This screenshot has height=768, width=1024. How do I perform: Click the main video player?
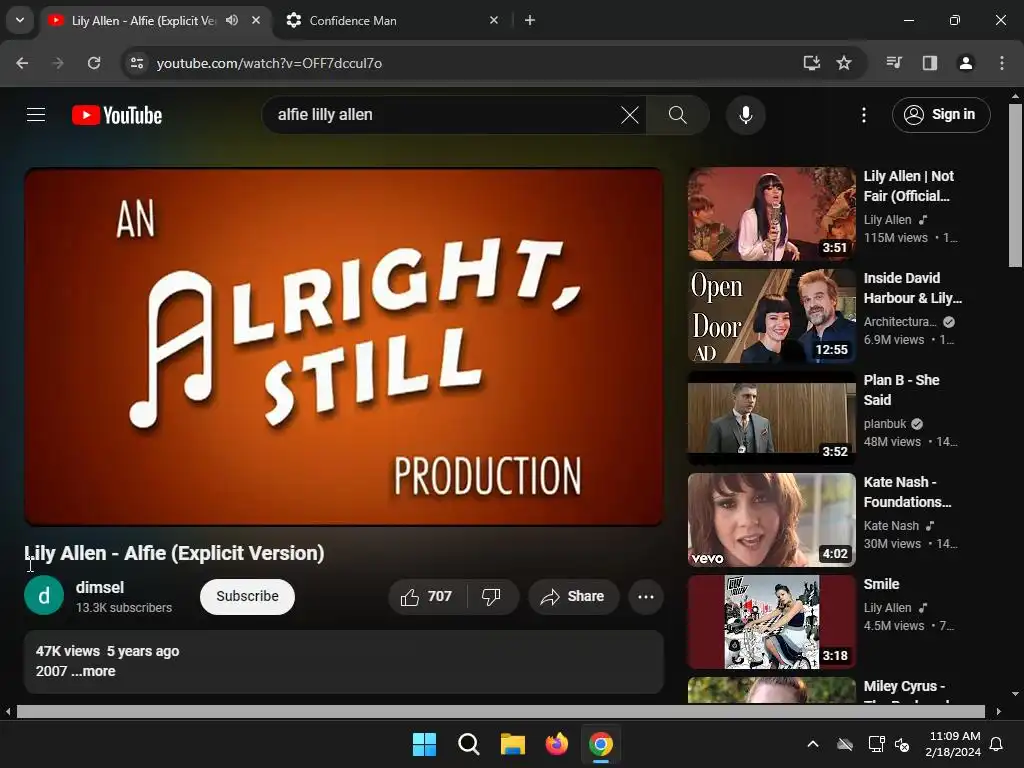click(x=344, y=347)
